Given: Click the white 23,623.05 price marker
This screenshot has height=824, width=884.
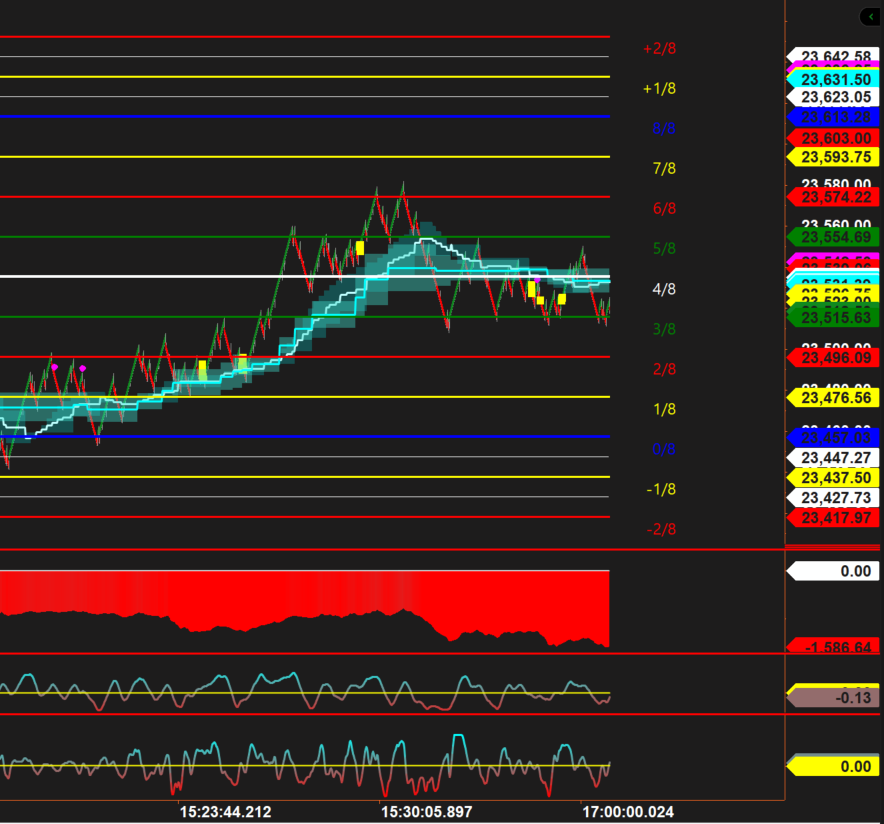Looking at the screenshot, I should (833, 97).
